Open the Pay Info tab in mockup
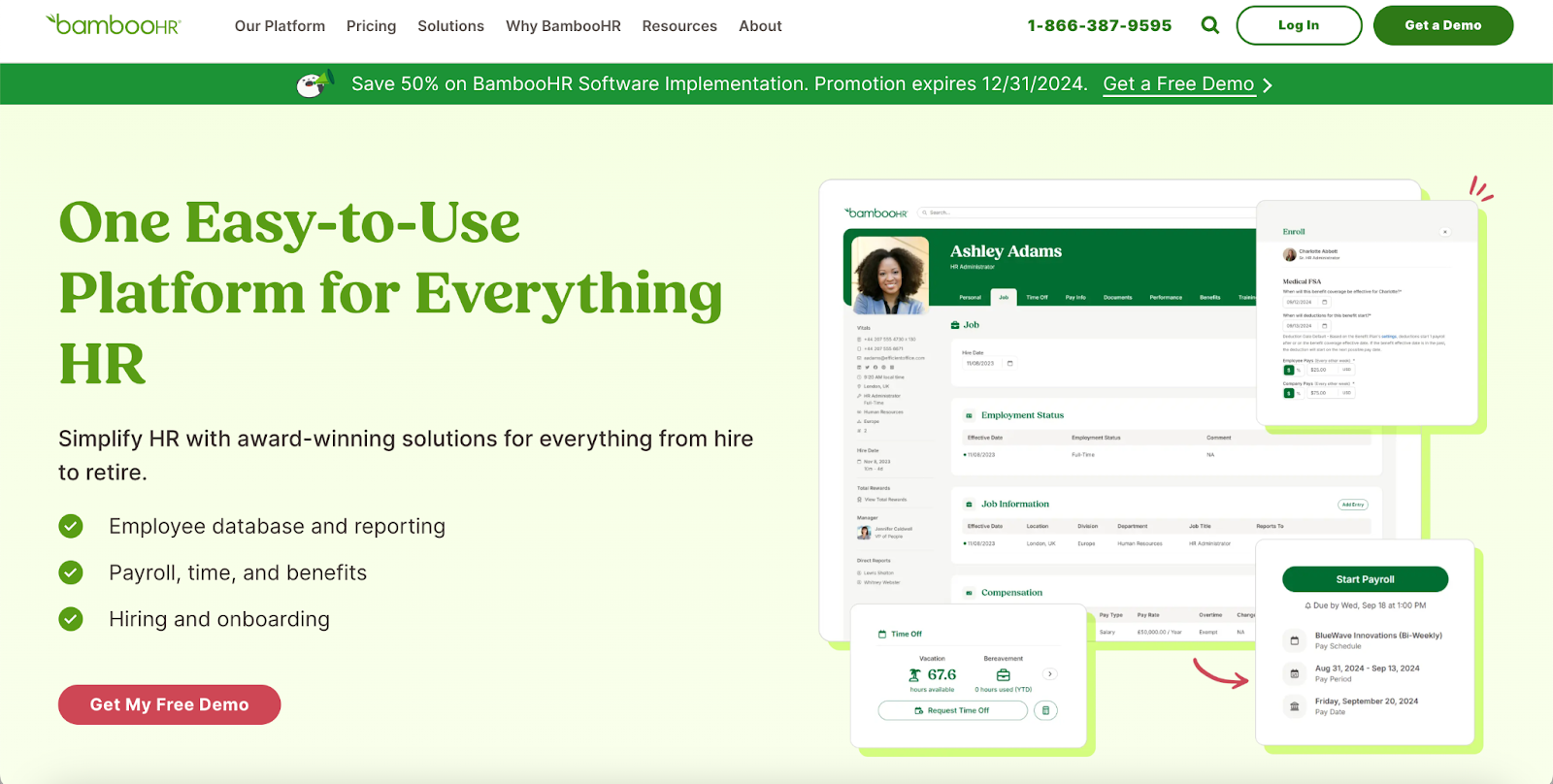1553x784 pixels. coord(1075,297)
